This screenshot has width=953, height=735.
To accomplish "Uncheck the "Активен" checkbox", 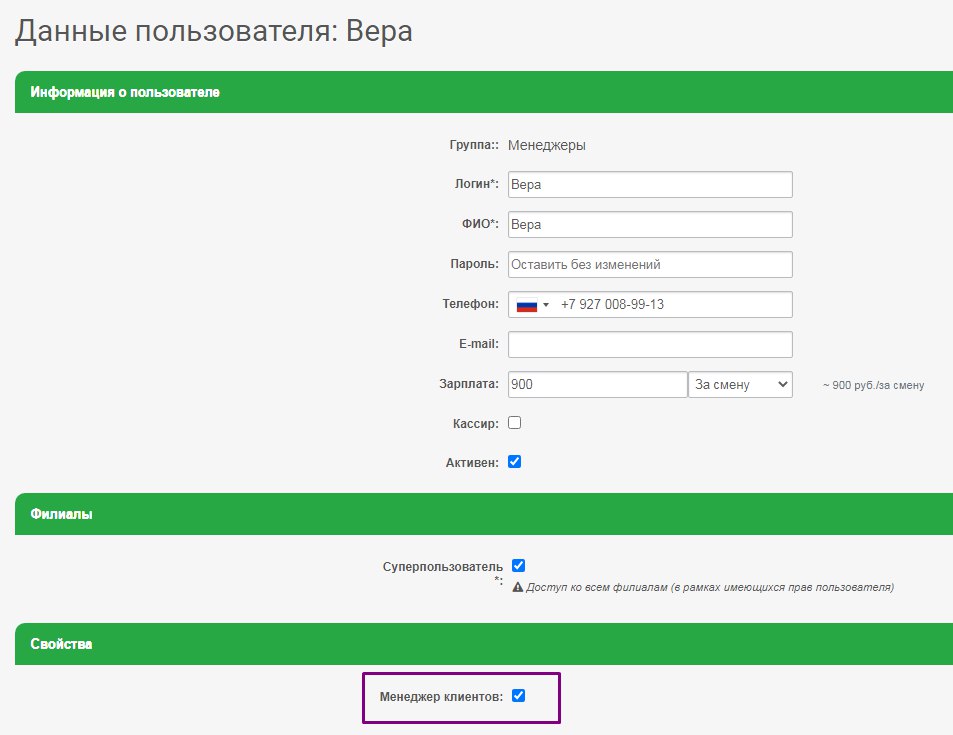I will (x=515, y=461).
